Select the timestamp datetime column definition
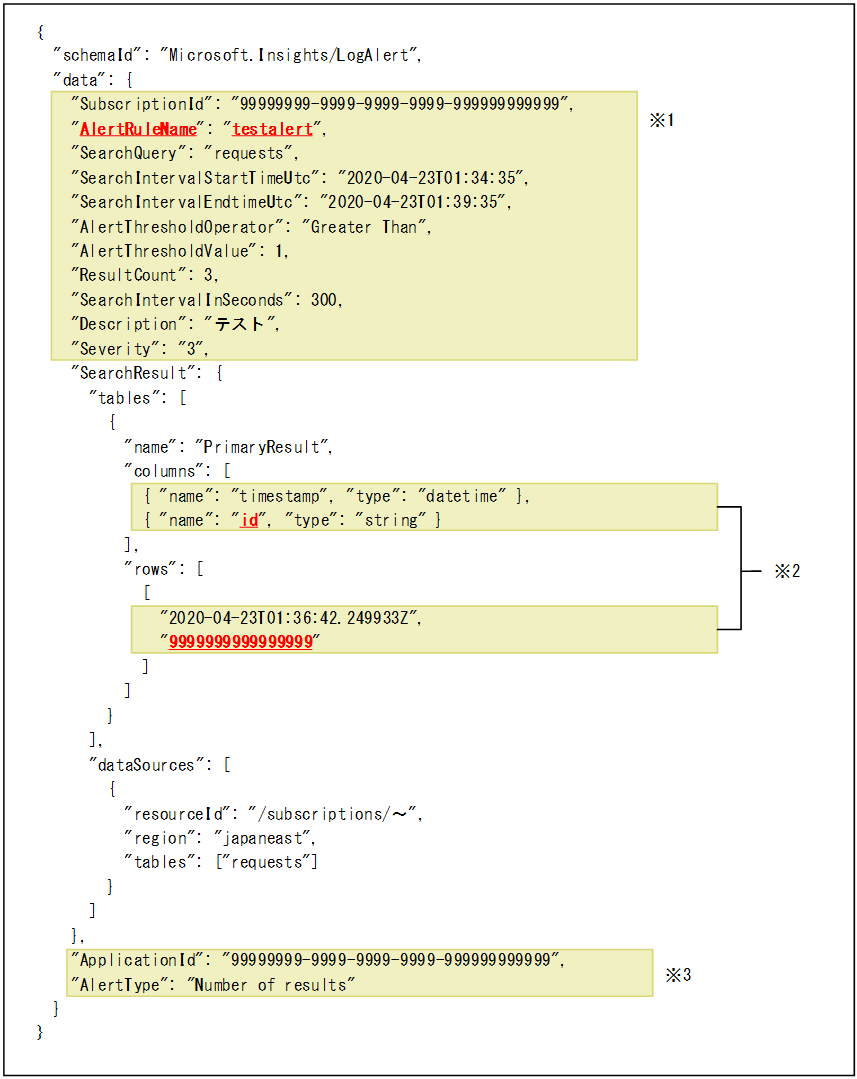The width and height of the screenshot is (857, 1079). (337, 496)
